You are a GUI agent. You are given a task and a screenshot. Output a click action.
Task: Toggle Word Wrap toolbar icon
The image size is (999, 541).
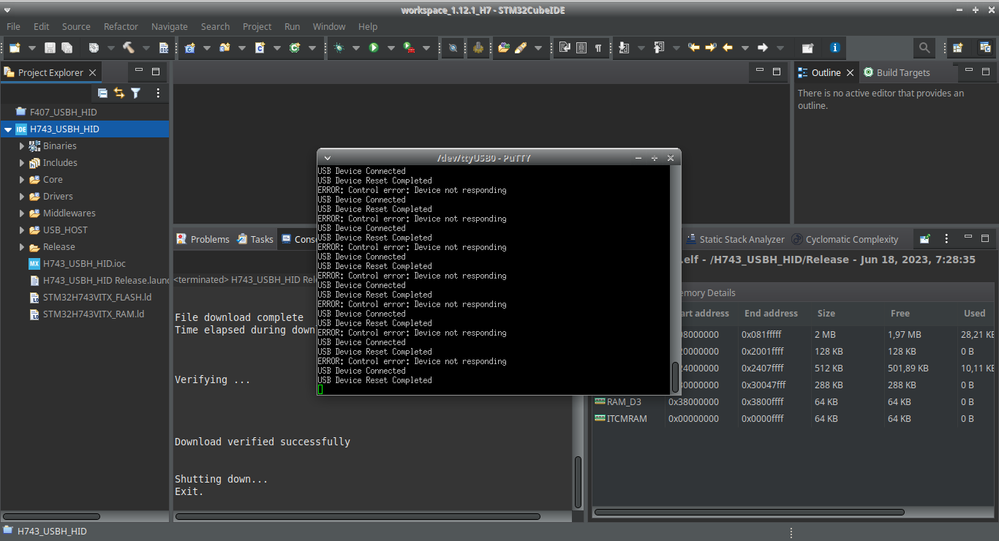[x=564, y=48]
